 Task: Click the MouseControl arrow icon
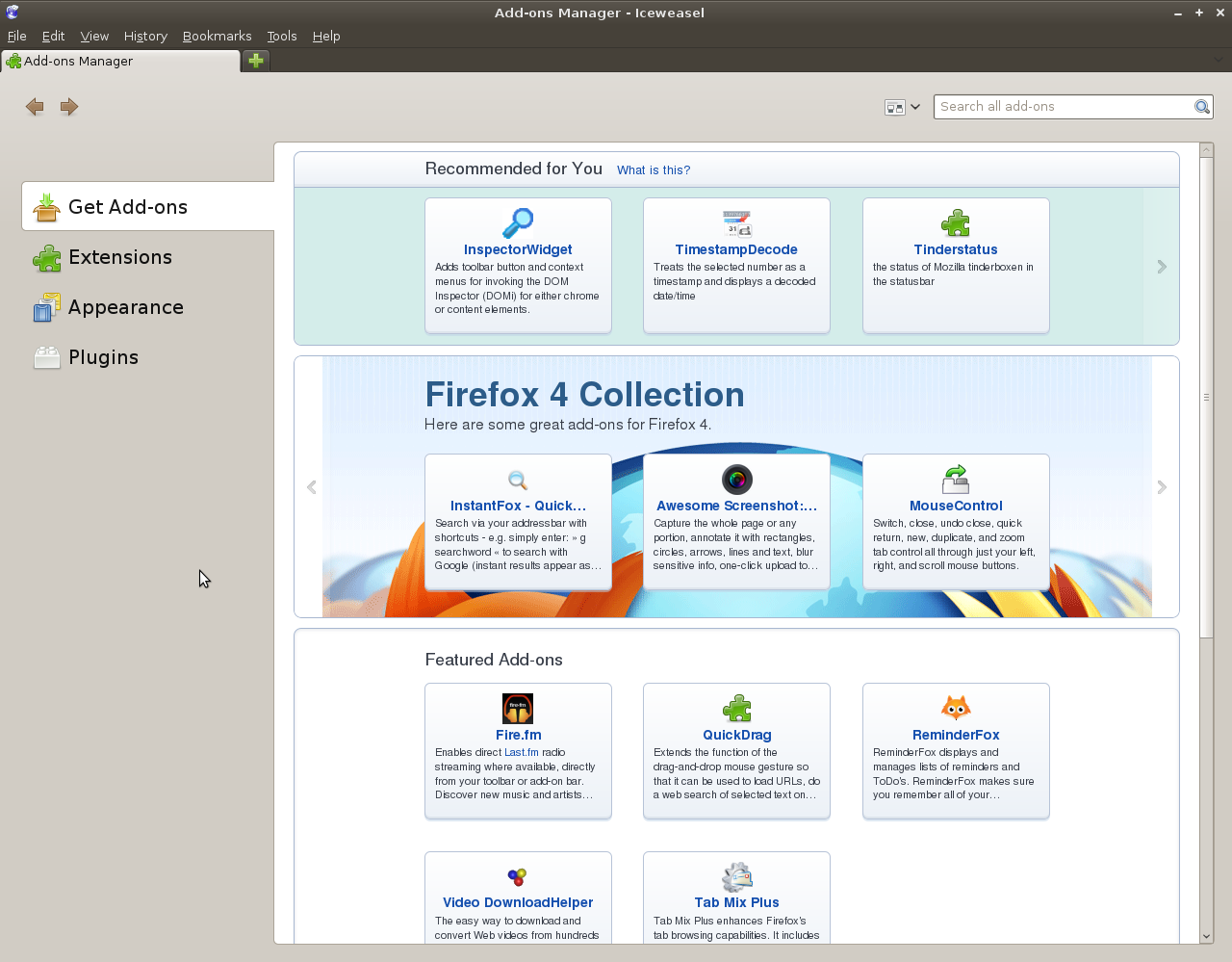[x=956, y=480]
